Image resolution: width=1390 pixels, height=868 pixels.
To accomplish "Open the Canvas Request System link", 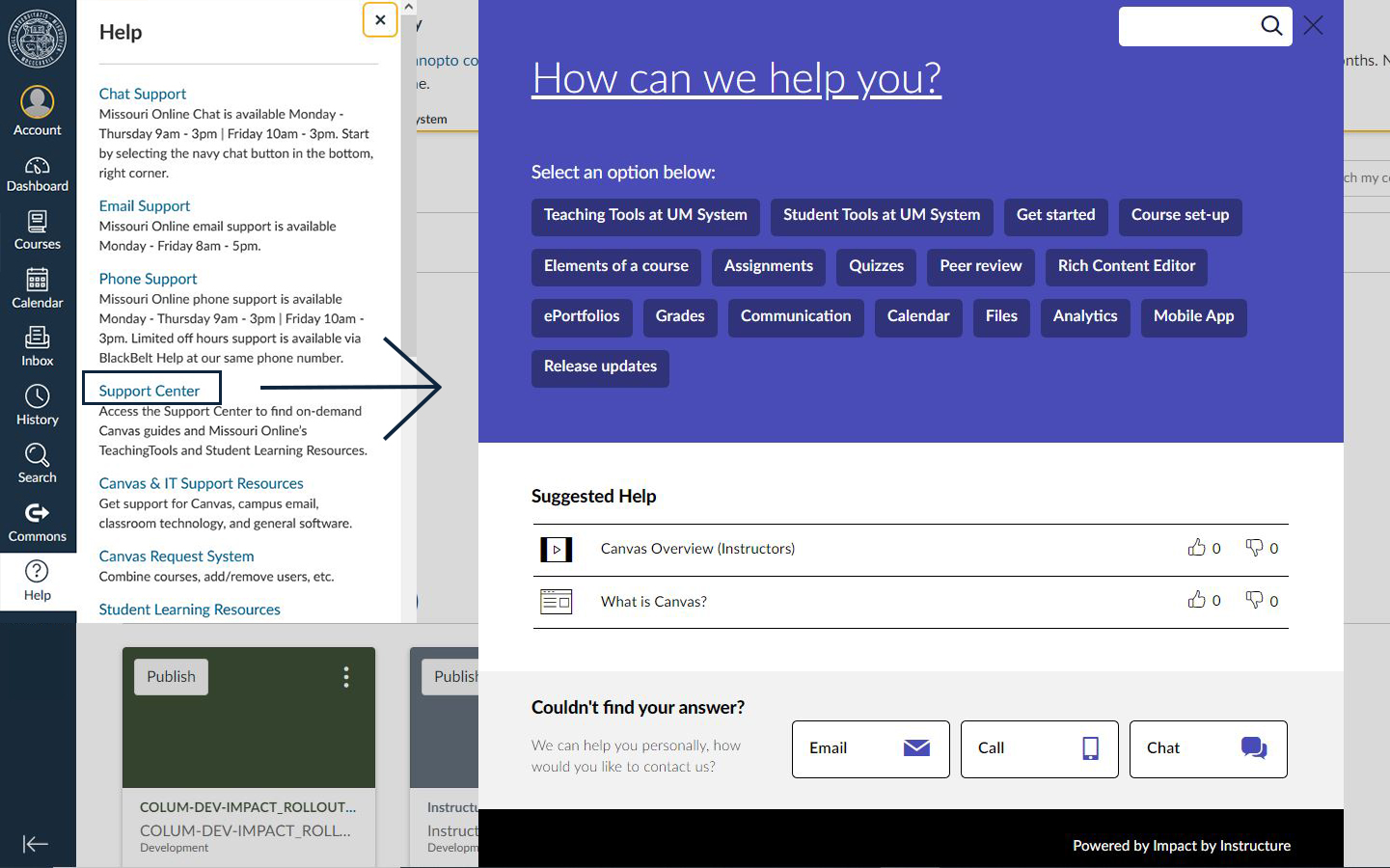I will (177, 556).
